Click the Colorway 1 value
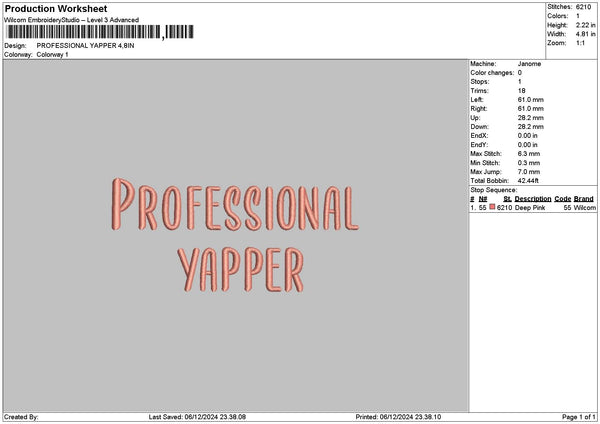This screenshot has width=600, height=424. 52,54
